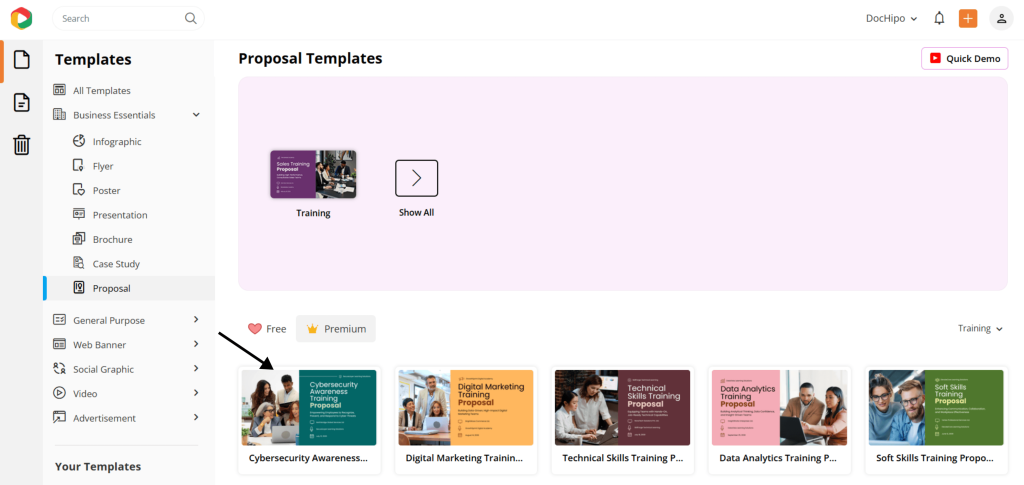Click the search magnifier icon

point(191,18)
